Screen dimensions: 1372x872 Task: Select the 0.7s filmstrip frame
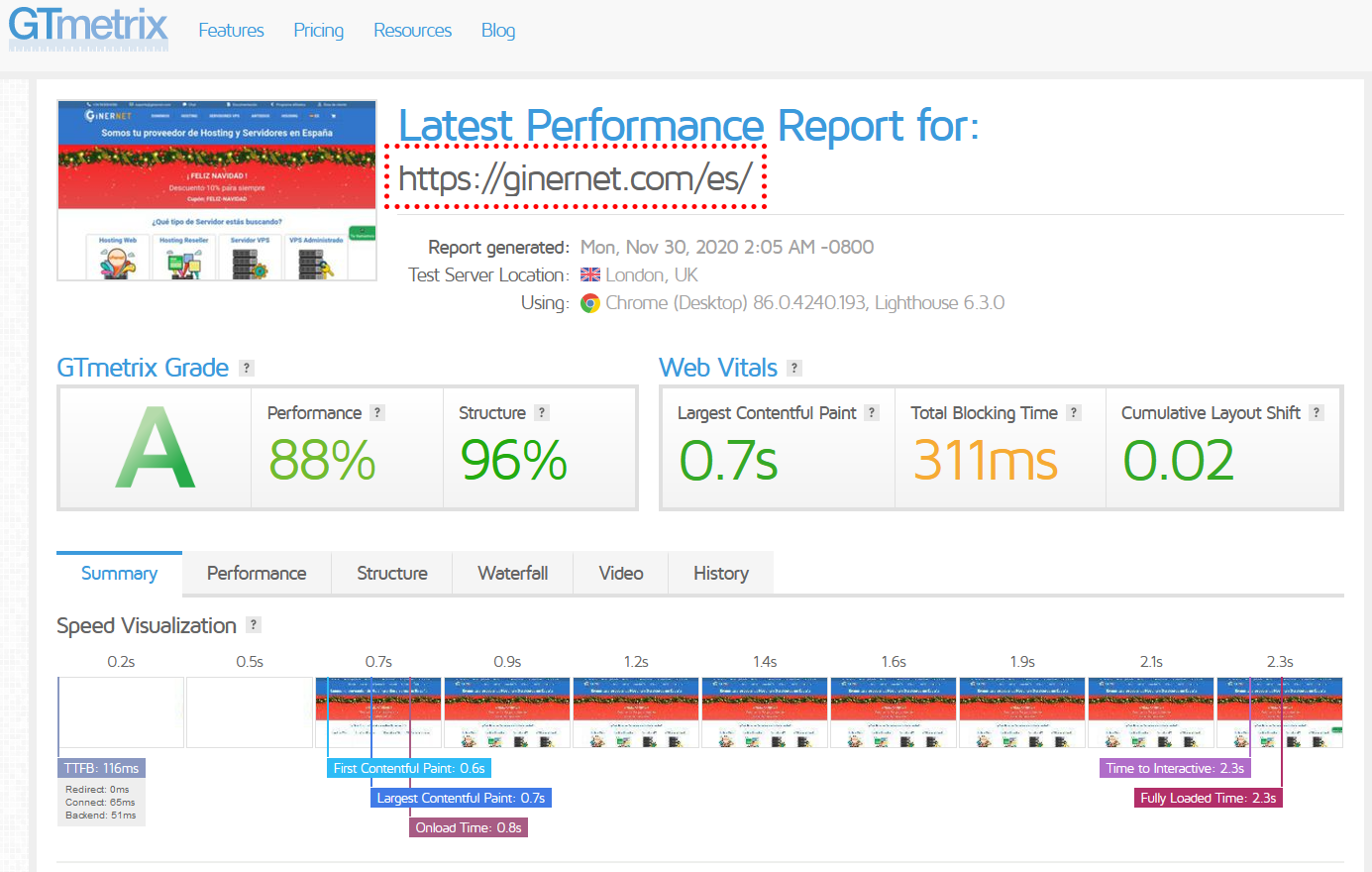pos(378,712)
